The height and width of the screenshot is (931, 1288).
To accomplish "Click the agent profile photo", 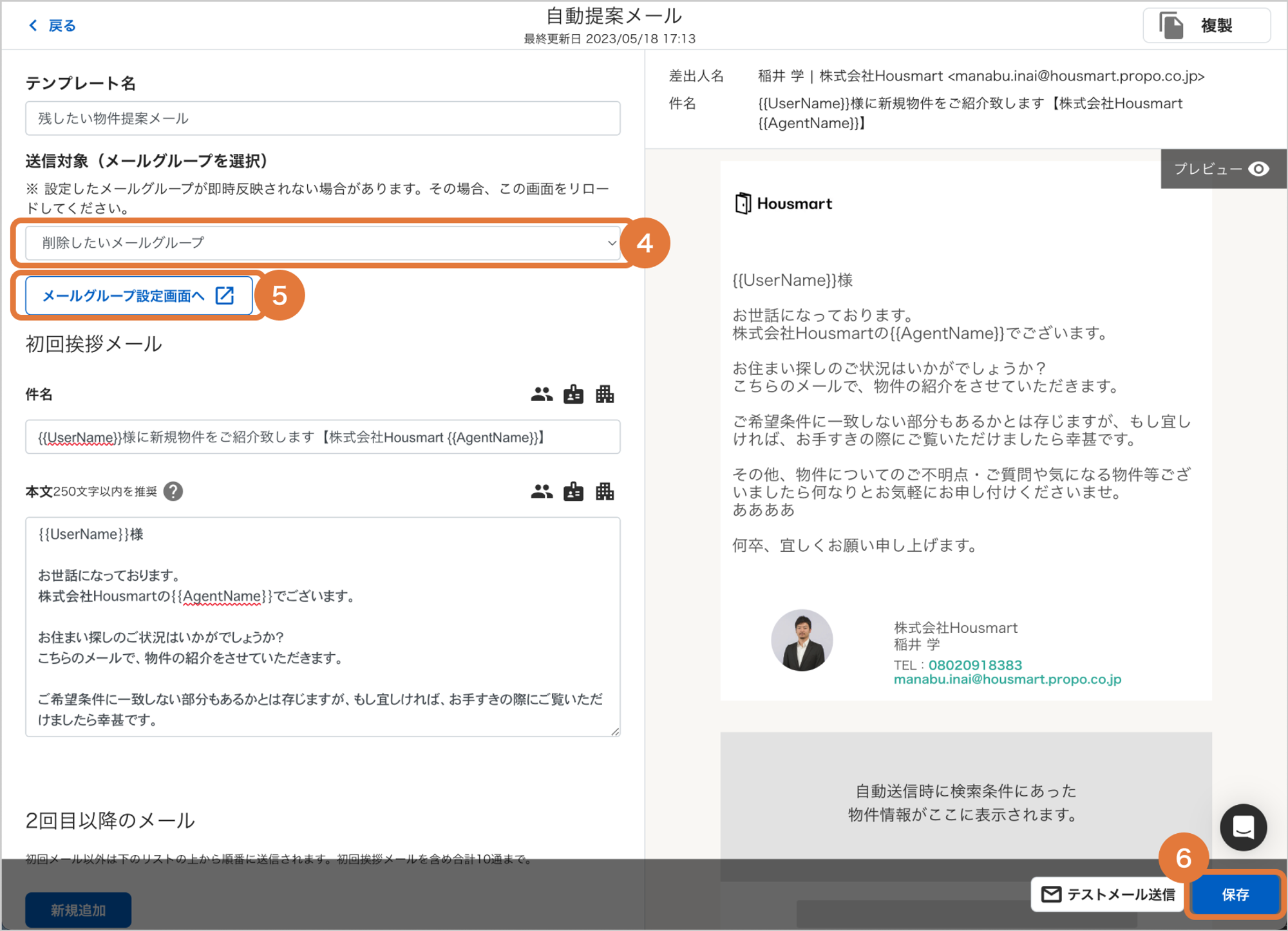I will (802, 641).
